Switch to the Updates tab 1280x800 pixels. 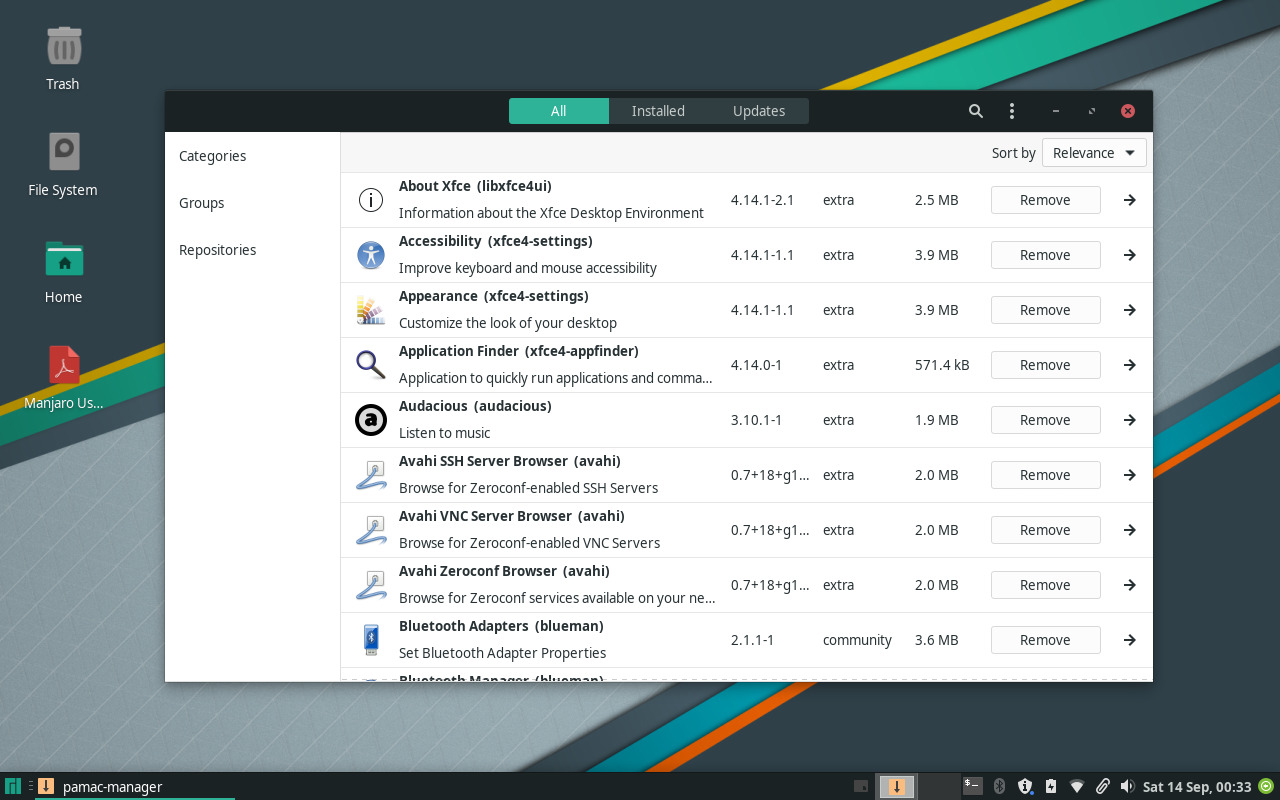coord(758,111)
